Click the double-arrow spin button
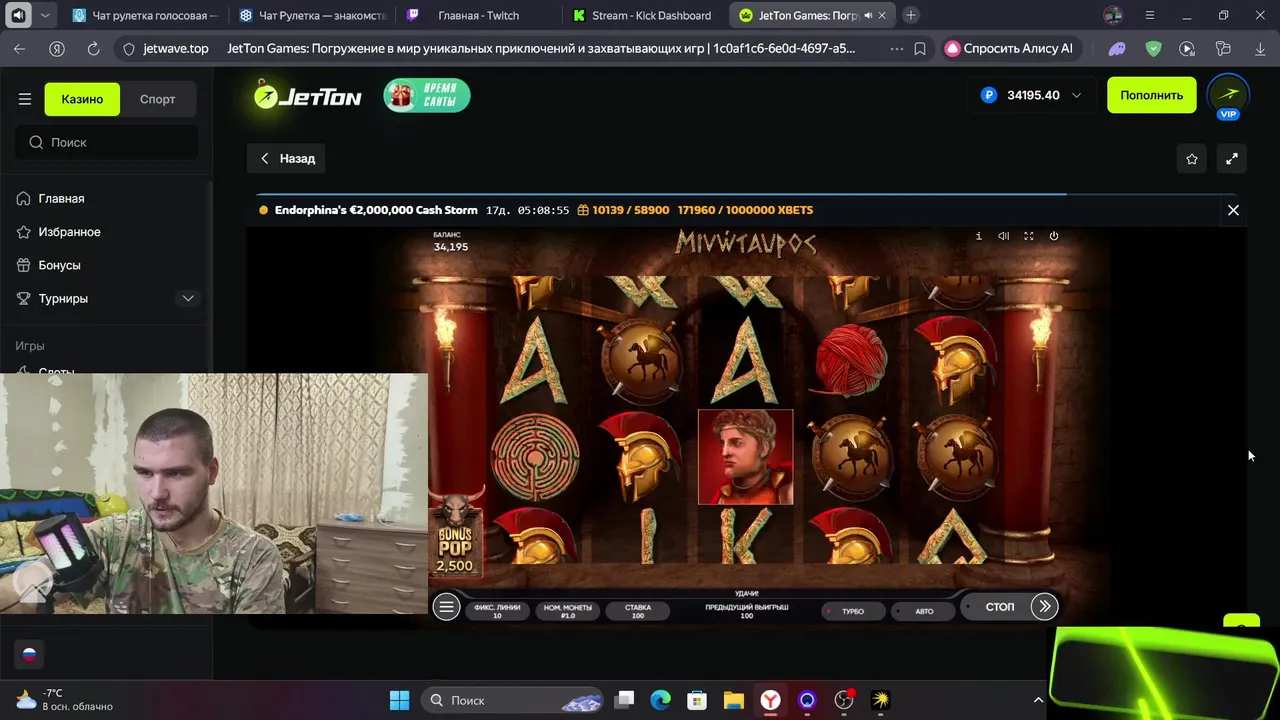This screenshot has height=720, width=1280. (x=1044, y=606)
